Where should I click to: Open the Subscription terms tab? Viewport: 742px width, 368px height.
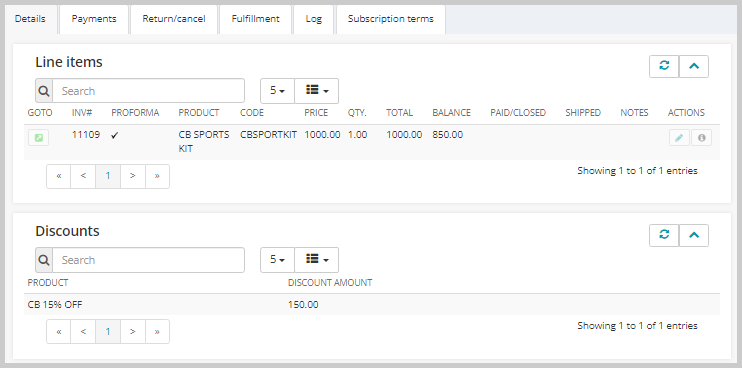click(x=390, y=19)
